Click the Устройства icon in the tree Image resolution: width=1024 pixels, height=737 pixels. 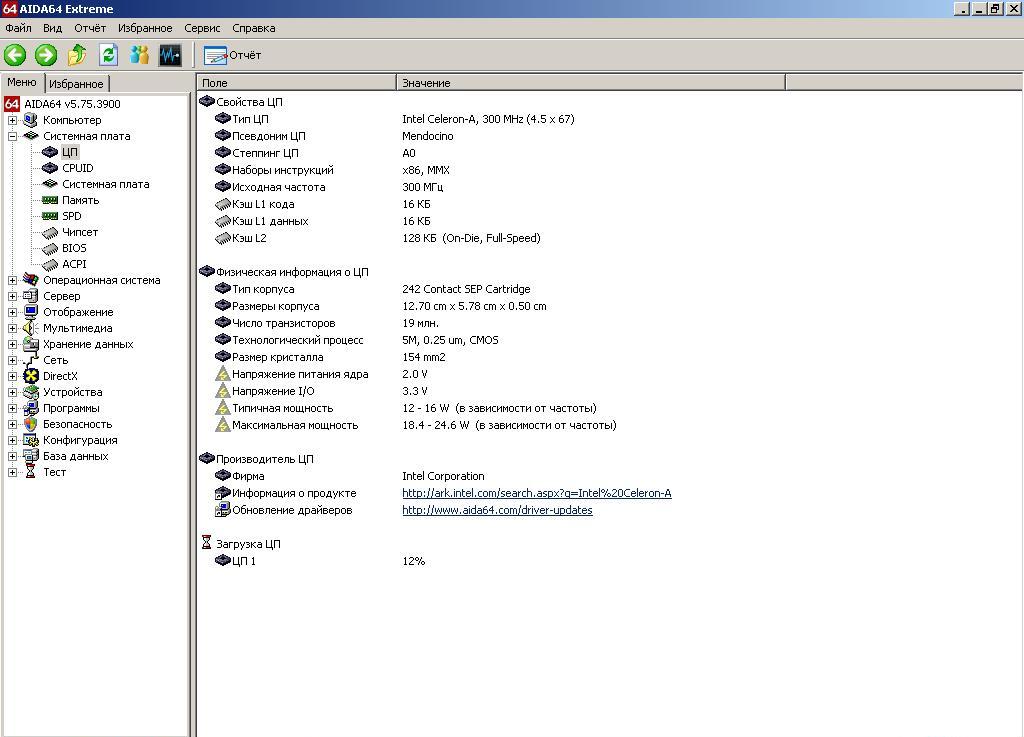click(31, 392)
